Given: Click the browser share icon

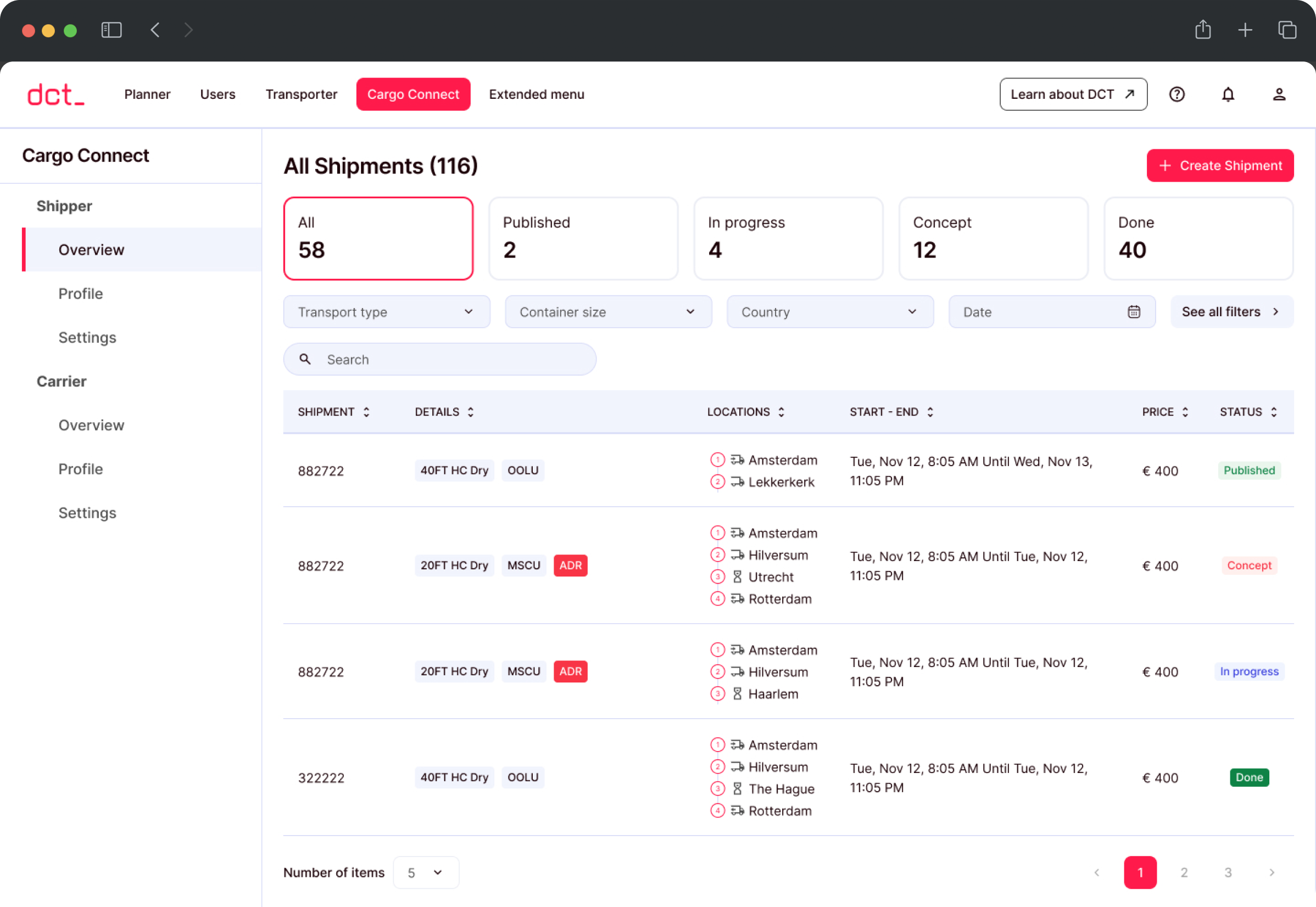Looking at the screenshot, I should [x=1203, y=30].
